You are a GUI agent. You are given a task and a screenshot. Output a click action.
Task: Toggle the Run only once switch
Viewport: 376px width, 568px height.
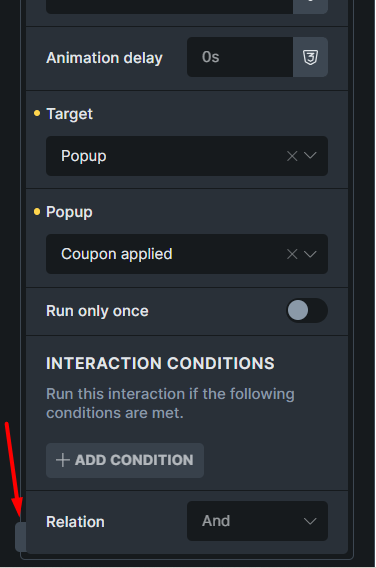click(x=307, y=310)
